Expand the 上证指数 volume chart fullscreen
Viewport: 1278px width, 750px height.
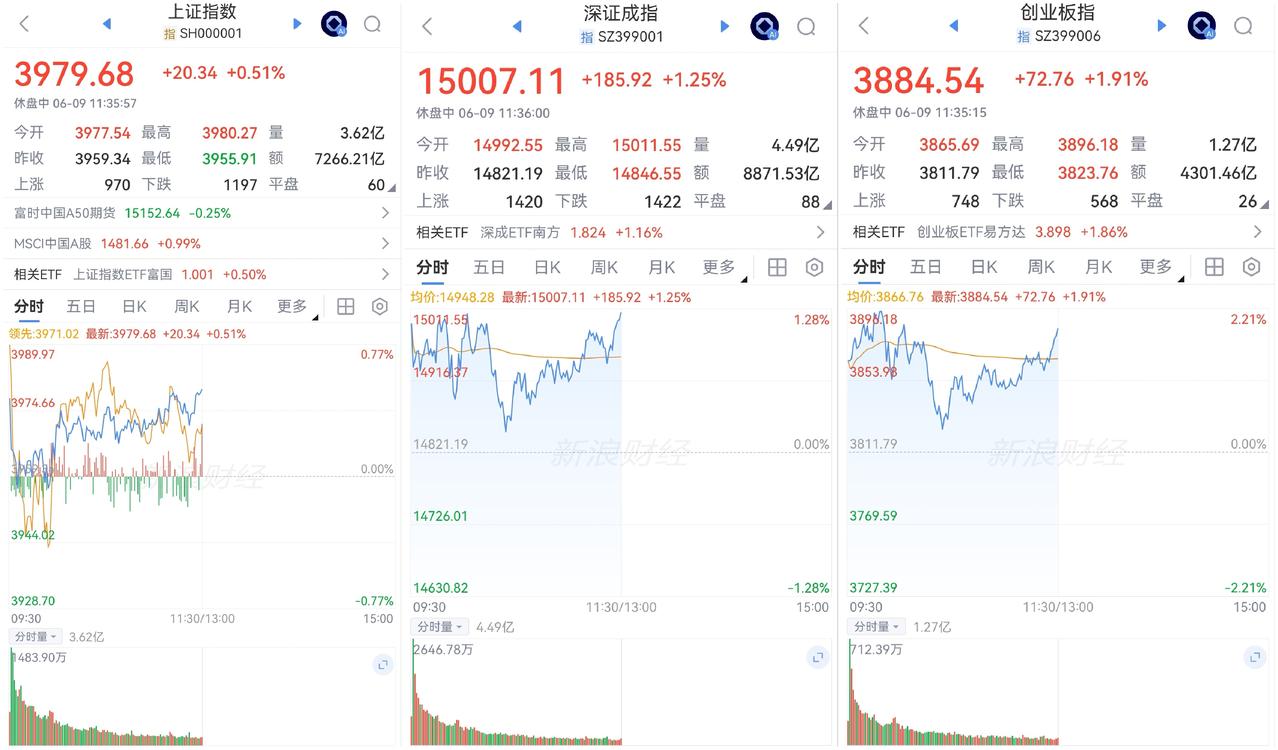(382, 664)
